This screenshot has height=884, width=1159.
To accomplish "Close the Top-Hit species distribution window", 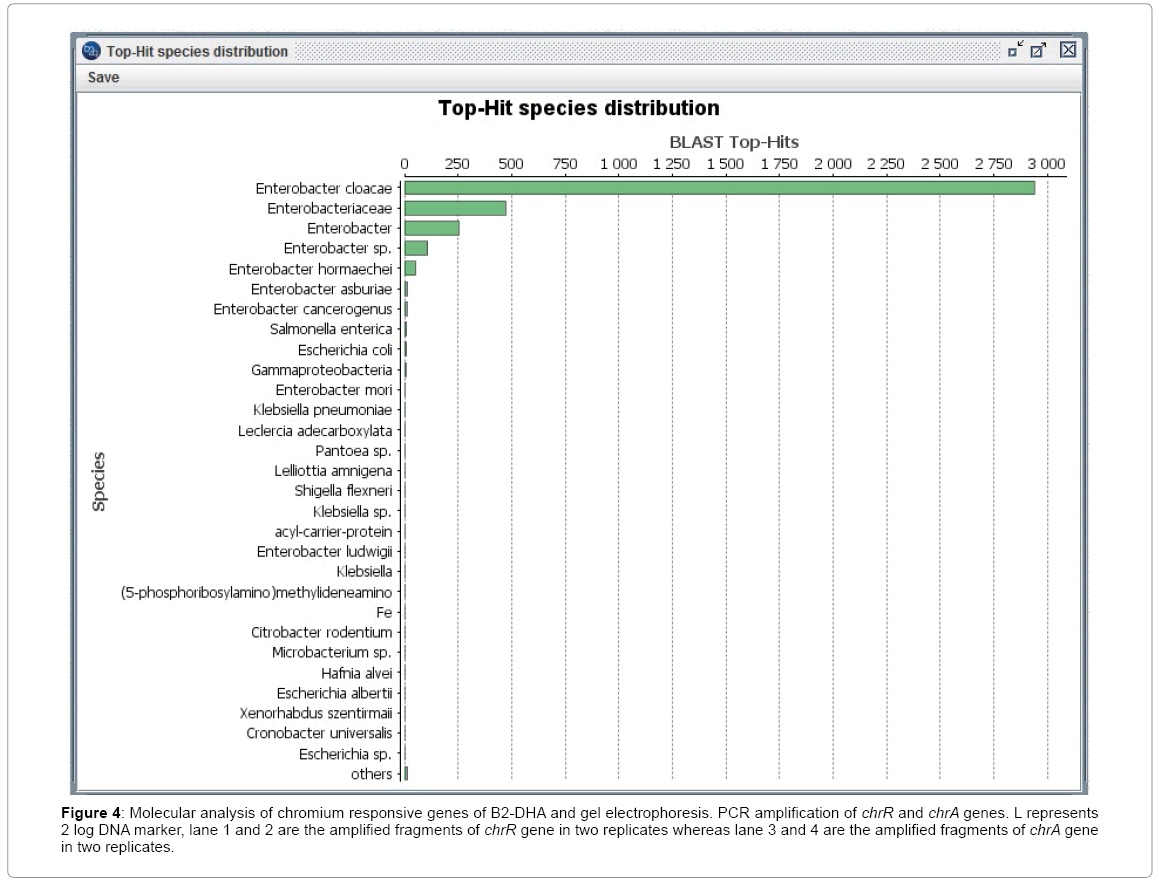I will (1067, 49).
